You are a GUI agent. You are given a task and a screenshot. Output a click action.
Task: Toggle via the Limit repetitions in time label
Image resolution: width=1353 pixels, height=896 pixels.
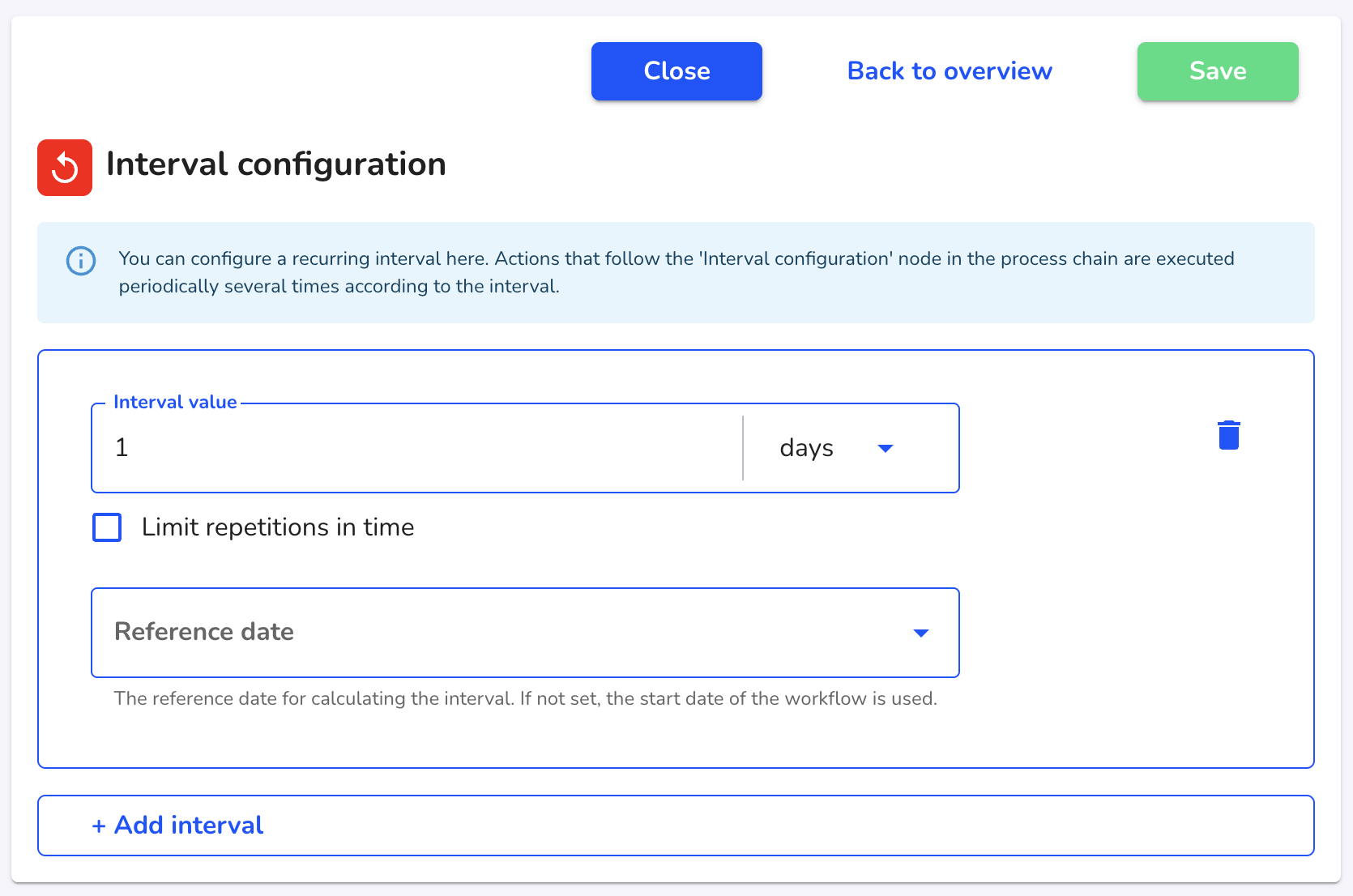[278, 527]
